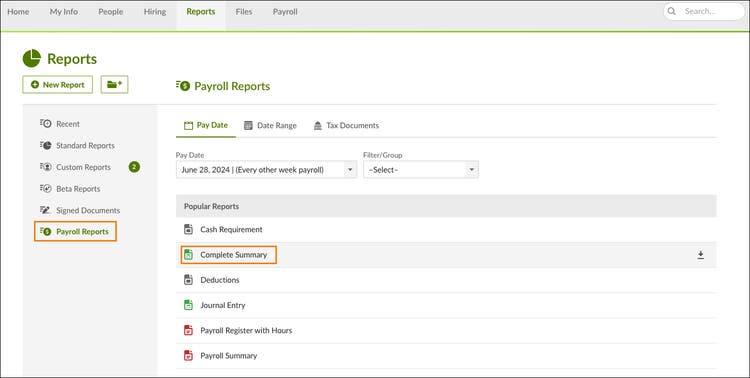Click the Tax Documents building icon

318,125
